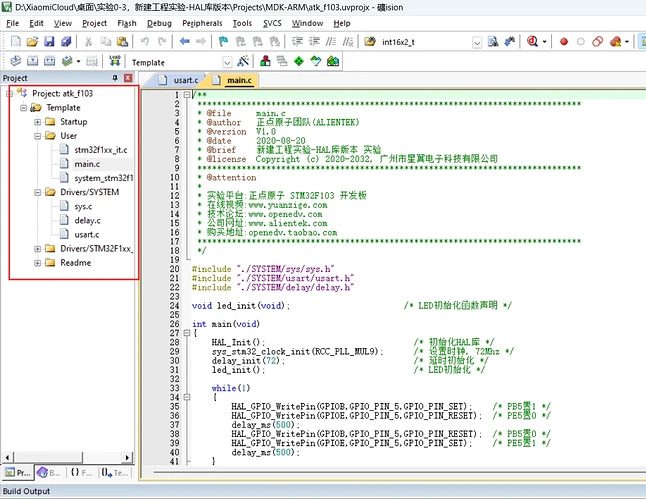646x499 pixels.
Task: Click the Navigate Backward blue arrow
Action: (184, 42)
